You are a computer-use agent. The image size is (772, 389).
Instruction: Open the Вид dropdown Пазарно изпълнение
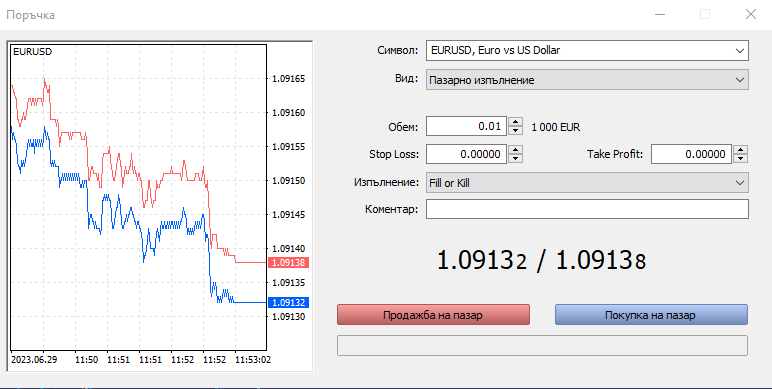click(587, 80)
